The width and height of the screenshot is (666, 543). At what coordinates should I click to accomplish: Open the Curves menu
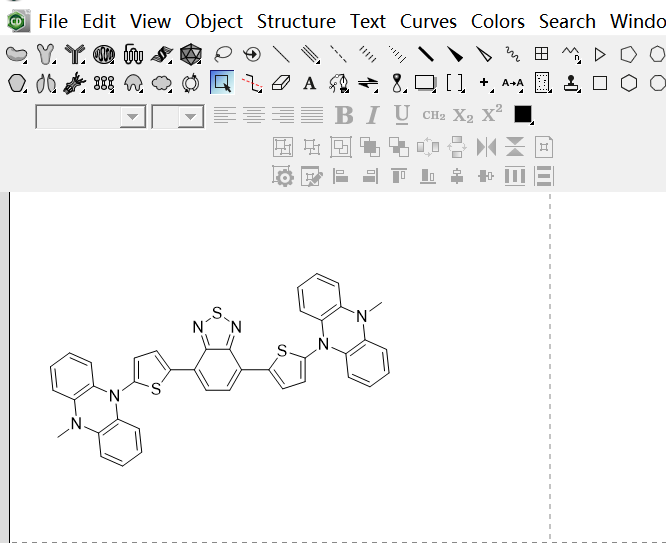pos(428,21)
